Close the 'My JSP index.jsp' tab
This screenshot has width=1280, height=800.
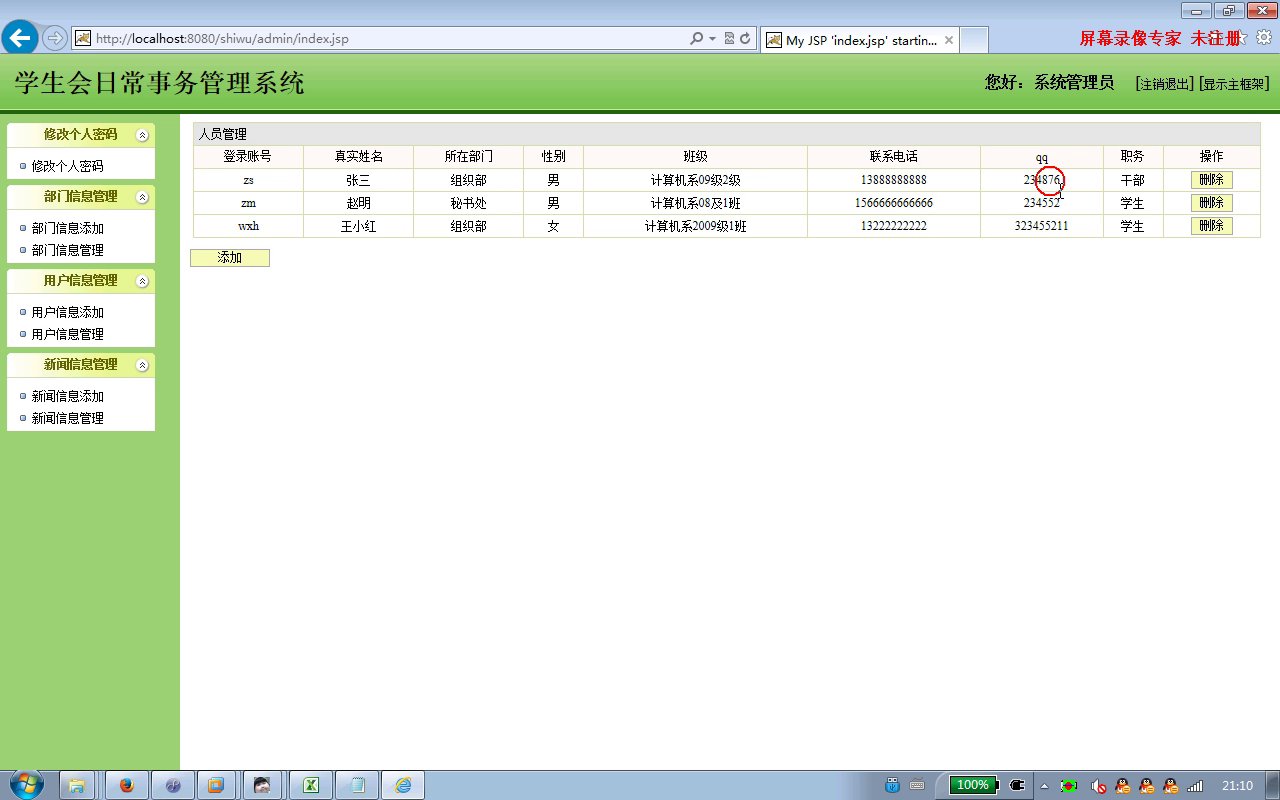(949, 40)
